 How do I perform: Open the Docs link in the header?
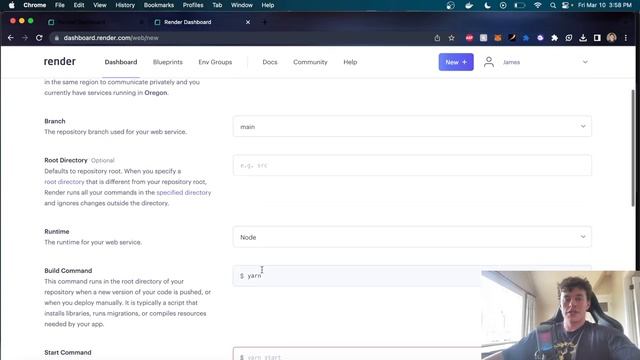pos(270,62)
